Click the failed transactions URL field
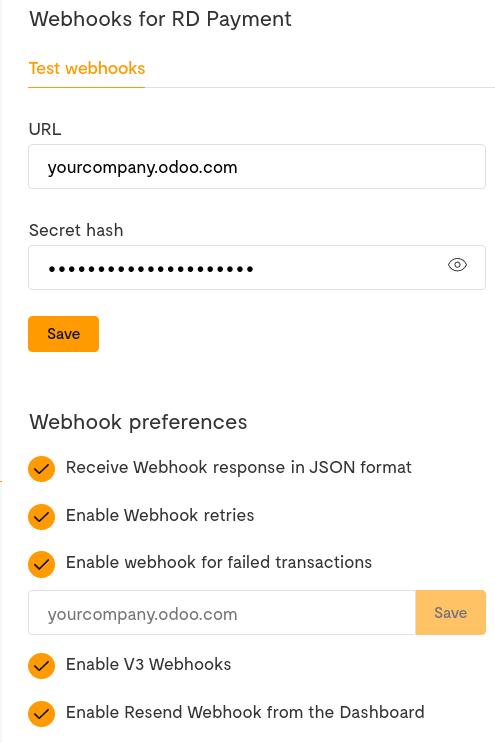The image size is (495, 743). tap(222, 613)
